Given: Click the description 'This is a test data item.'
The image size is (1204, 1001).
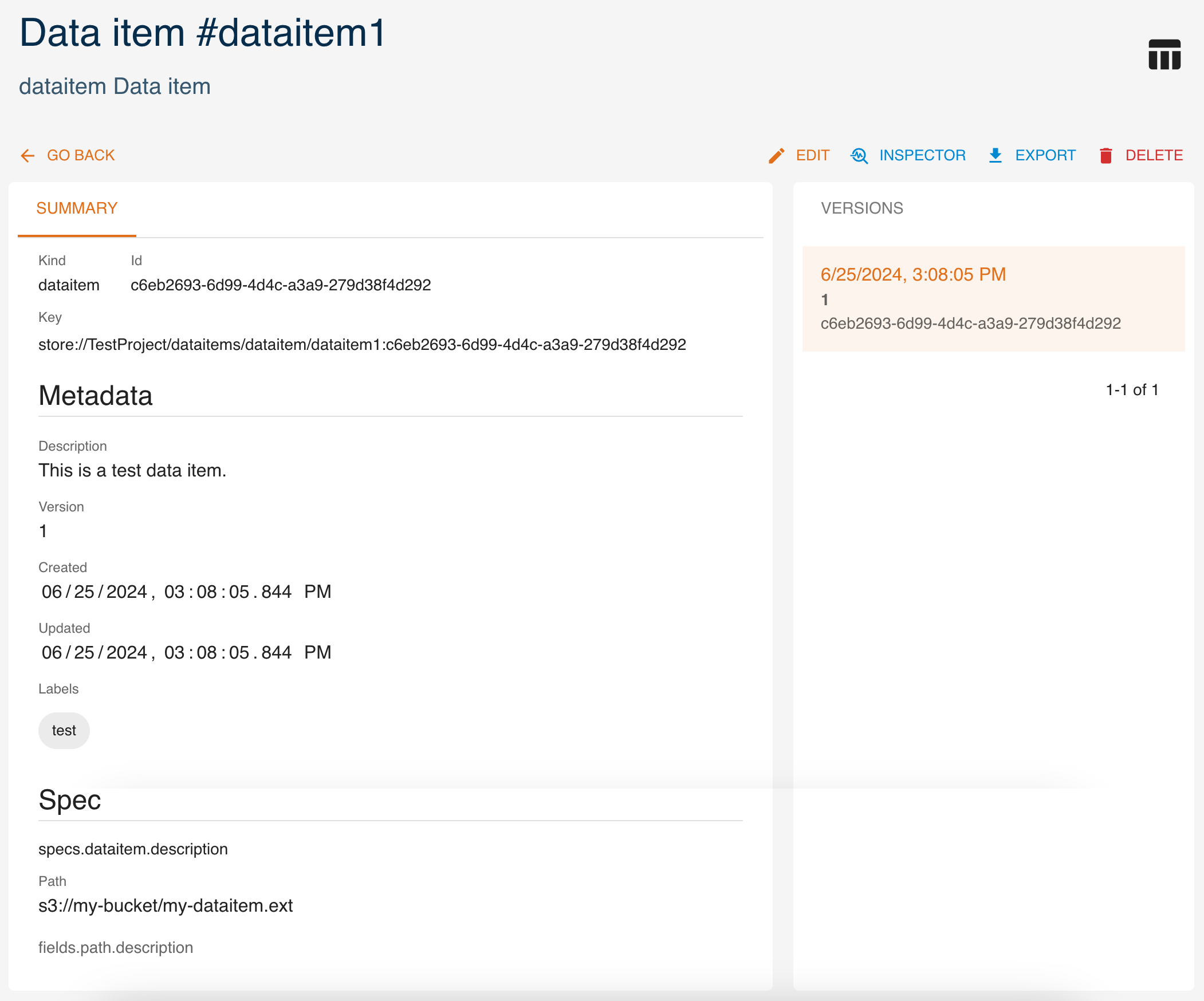Looking at the screenshot, I should [x=132, y=470].
